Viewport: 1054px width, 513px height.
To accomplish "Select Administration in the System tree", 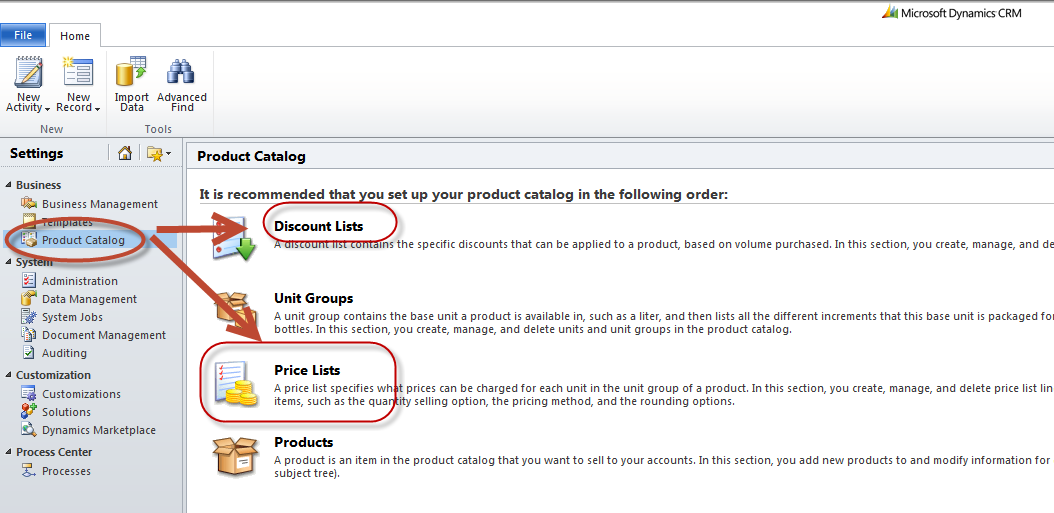I will (79, 281).
